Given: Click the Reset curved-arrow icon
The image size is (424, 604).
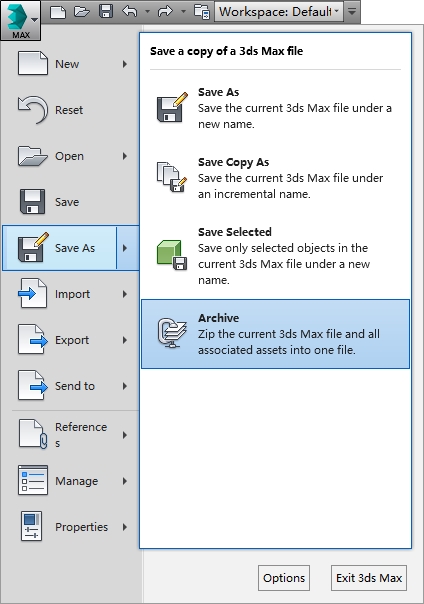Looking at the screenshot, I should [x=33, y=110].
